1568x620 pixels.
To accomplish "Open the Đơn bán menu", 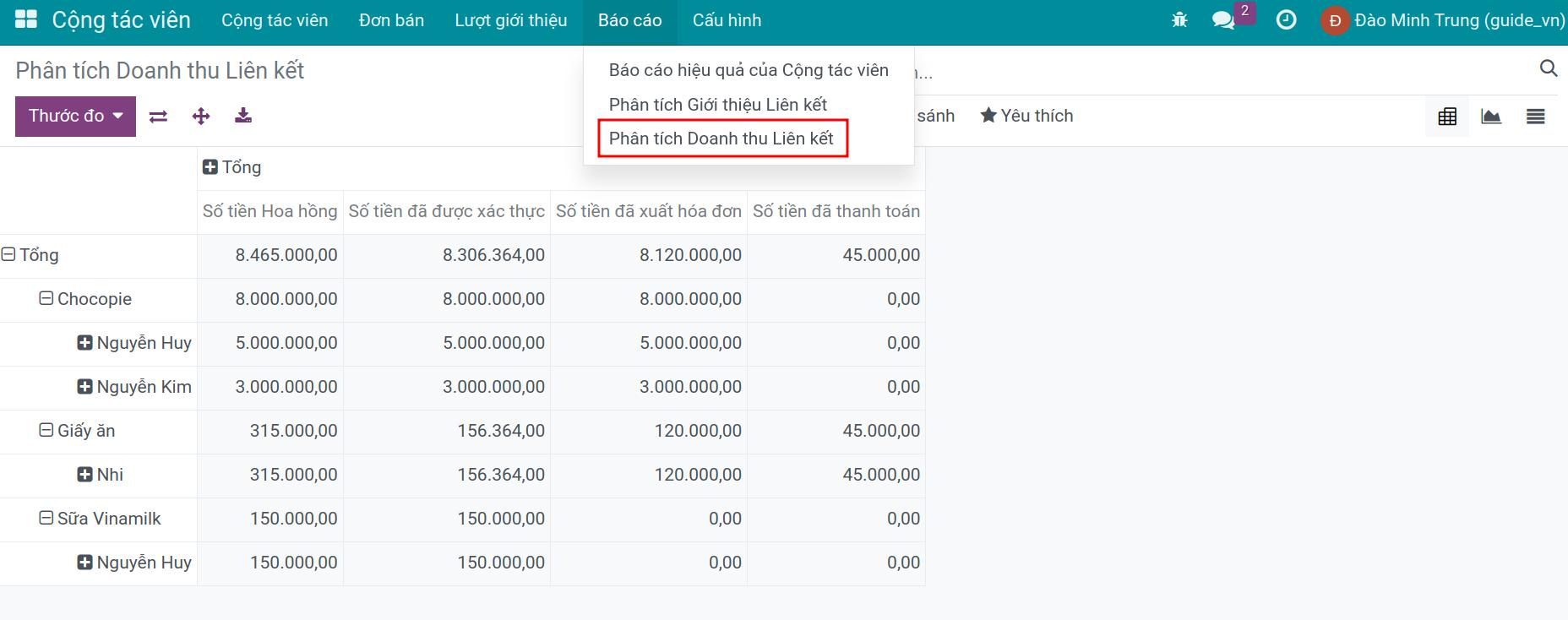I will pos(391,20).
